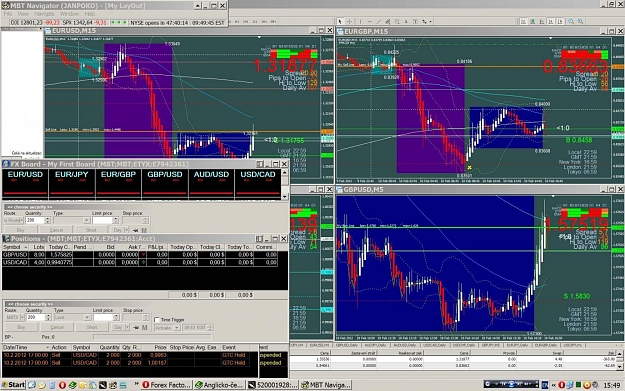Click the chart shift icon beside zoom in
Viewport: 625px width, 391px height.
[x=560, y=22]
